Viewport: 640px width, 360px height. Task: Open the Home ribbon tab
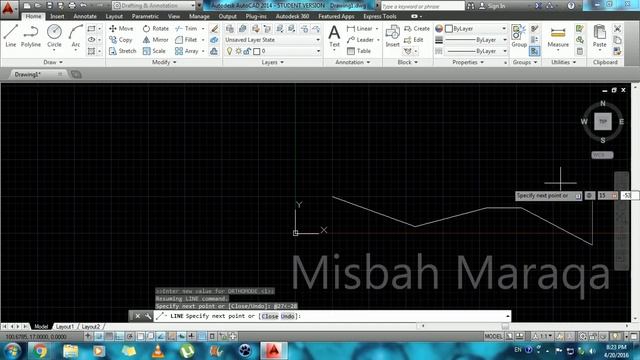pos(33,16)
